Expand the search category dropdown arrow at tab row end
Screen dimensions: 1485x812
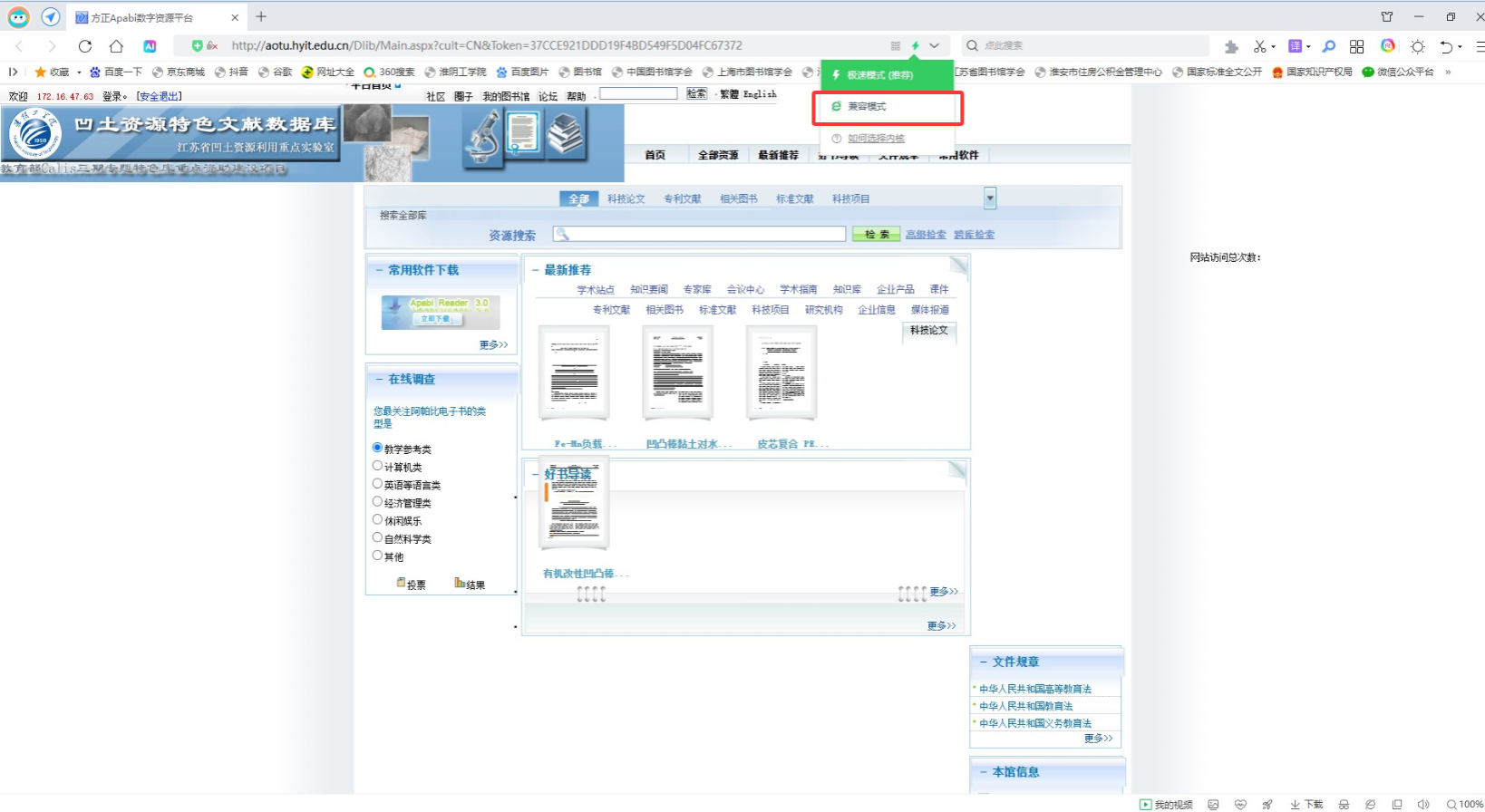click(x=990, y=198)
